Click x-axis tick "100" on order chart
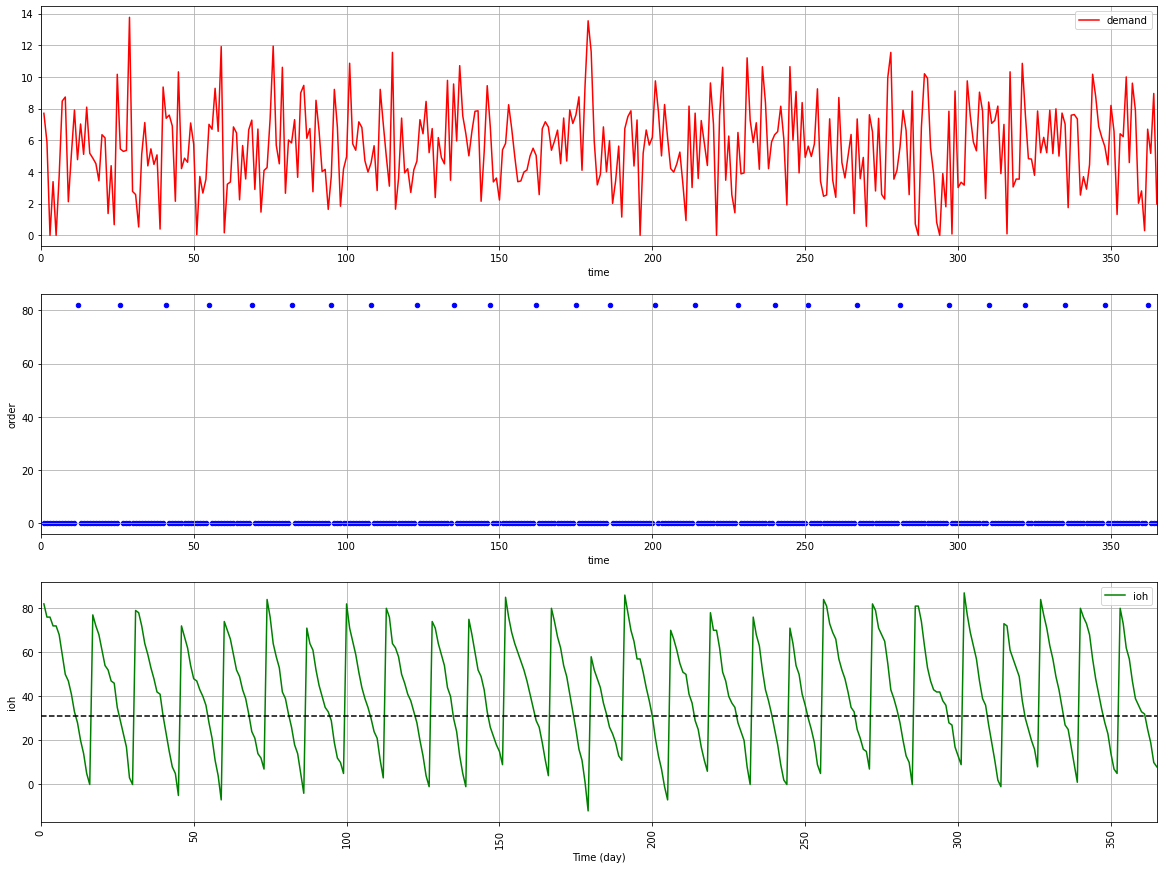This screenshot has height=869, width=1164. [347, 546]
